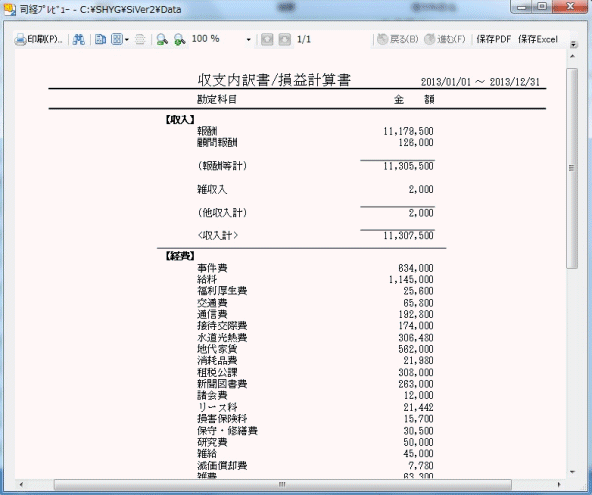Image resolution: width=592 pixels, height=495 pixels.
Task: Click the zoom out magnifier icon
Action: (162, 39)
